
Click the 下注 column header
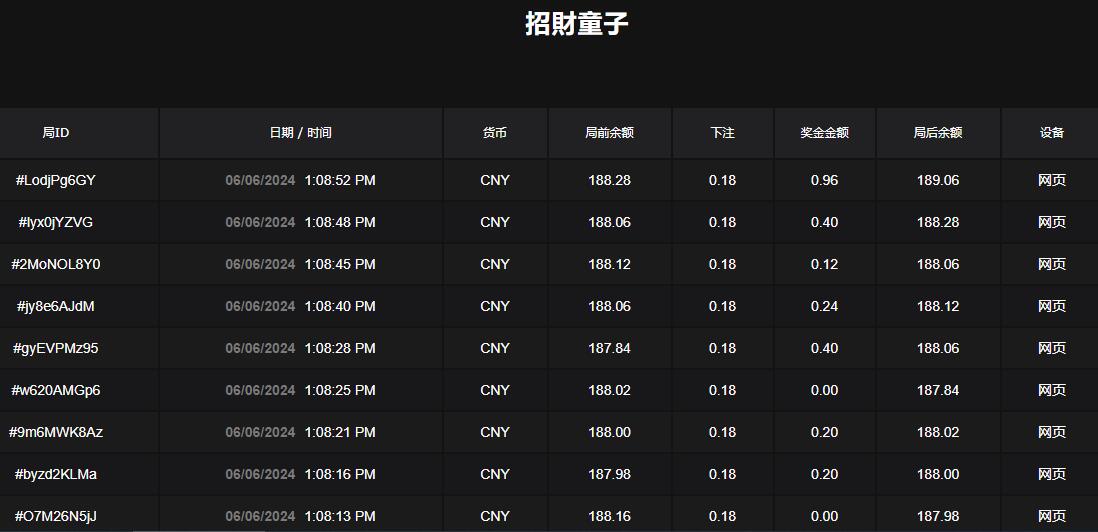pyautogui.click(x=722, y=133)
